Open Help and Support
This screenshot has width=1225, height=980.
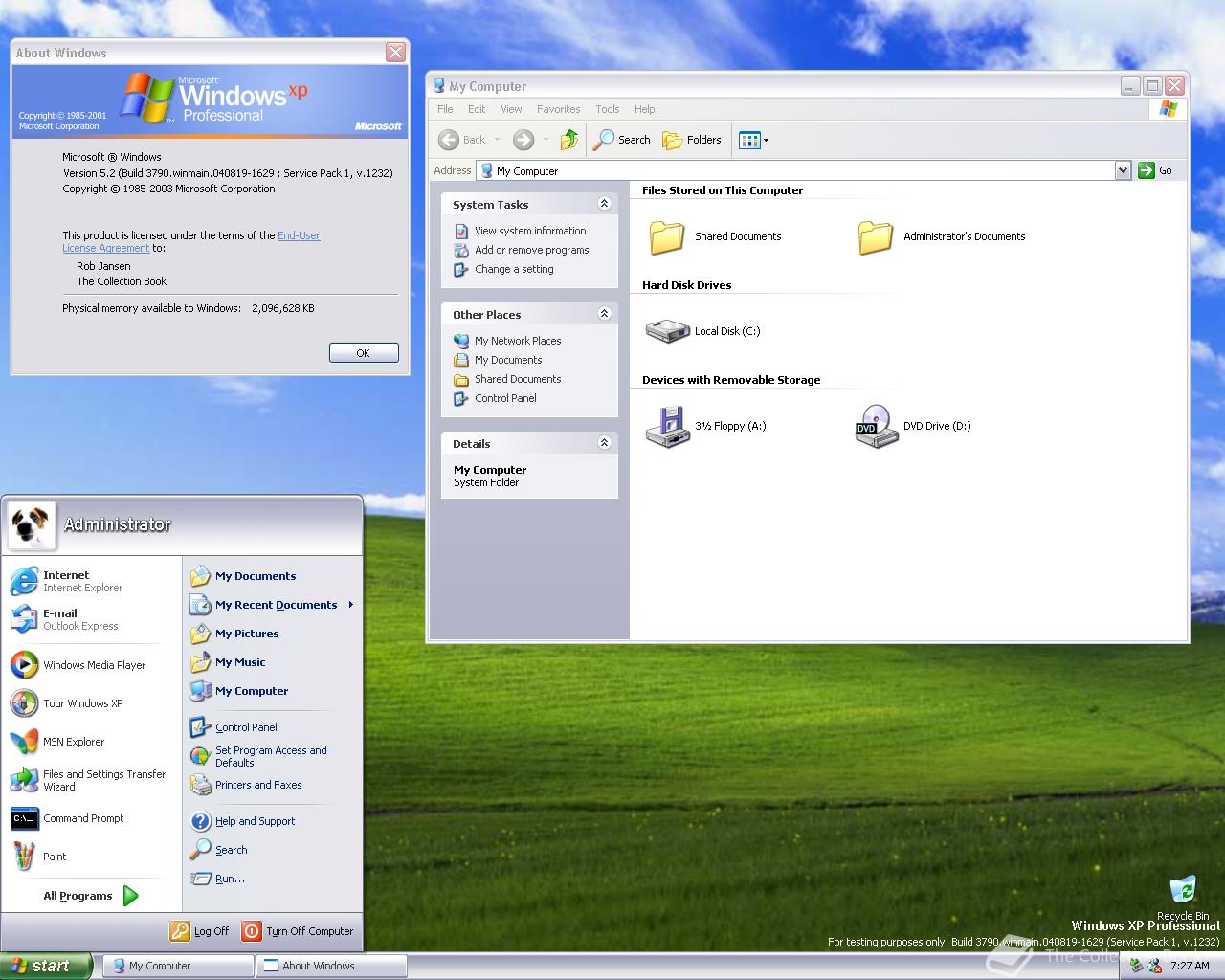273,821
